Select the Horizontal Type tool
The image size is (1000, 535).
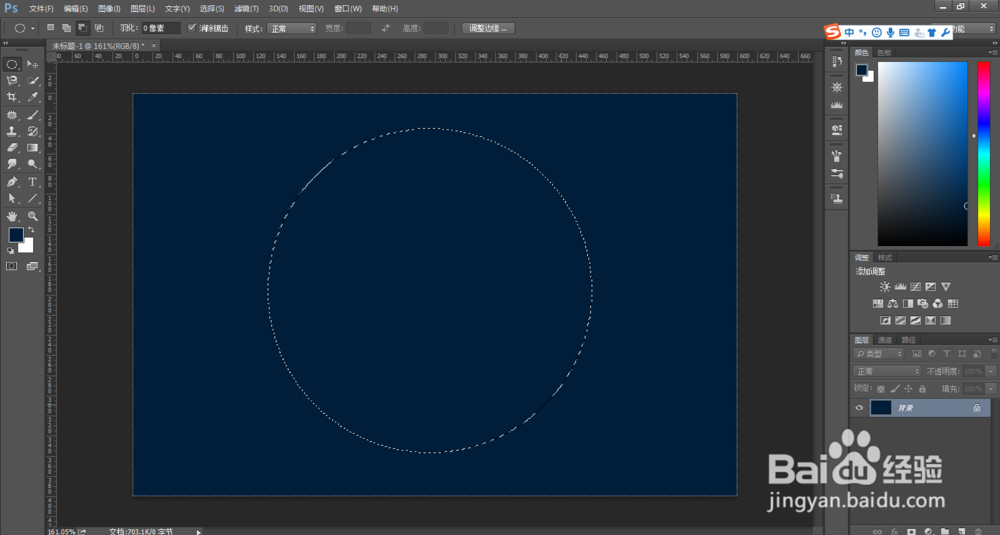pyautogui.click(x=33, y=182)
